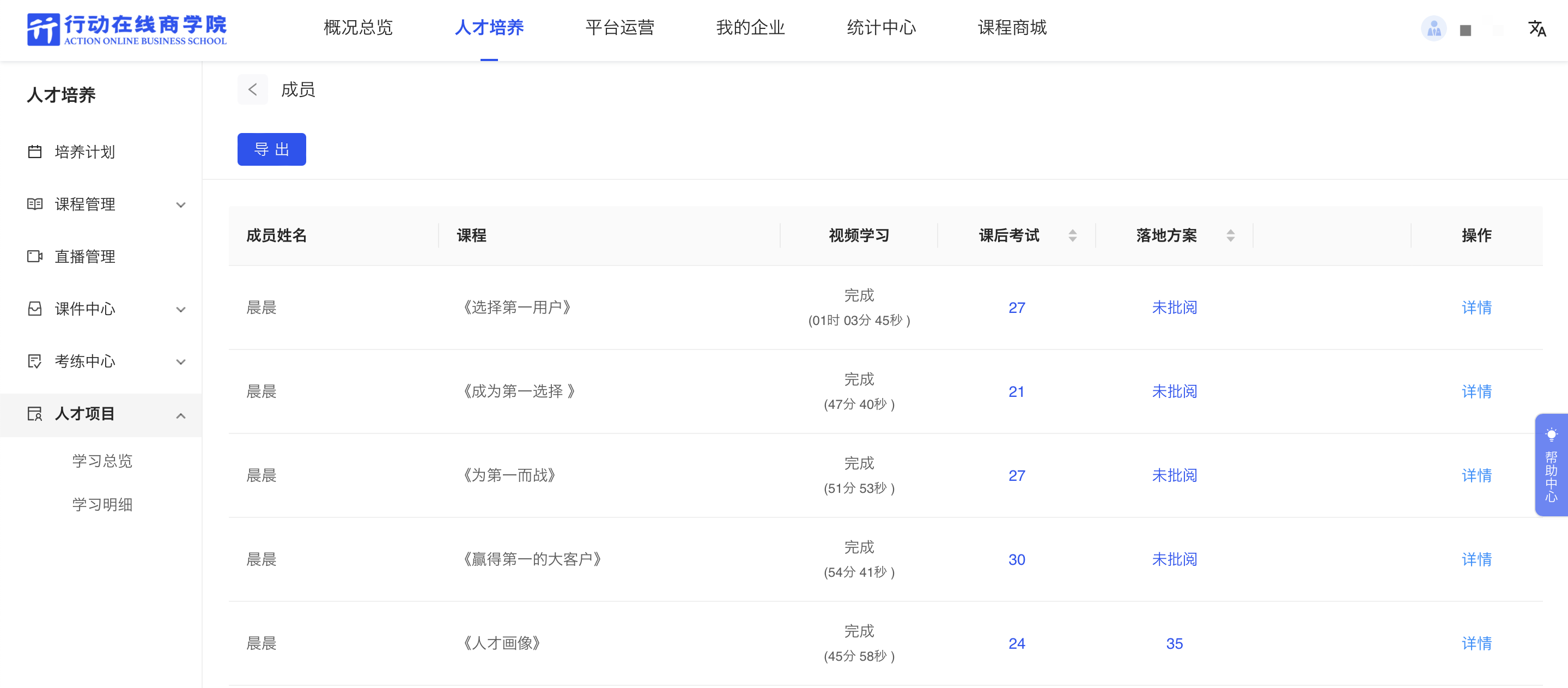Click exam score 24 for 《人才画像》
1568x688 pixels.
(x=1017, y=643)
